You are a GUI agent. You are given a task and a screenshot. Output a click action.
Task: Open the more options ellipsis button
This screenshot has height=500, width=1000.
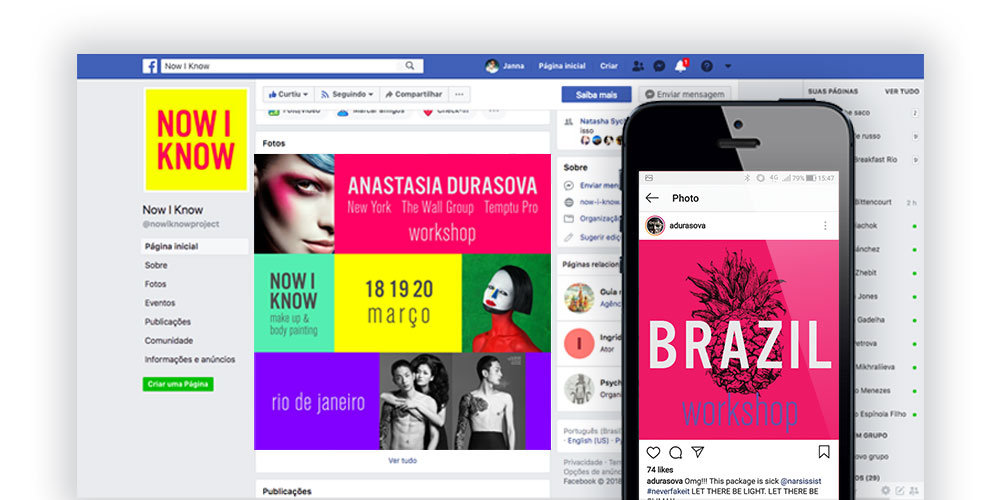(459, 94)
